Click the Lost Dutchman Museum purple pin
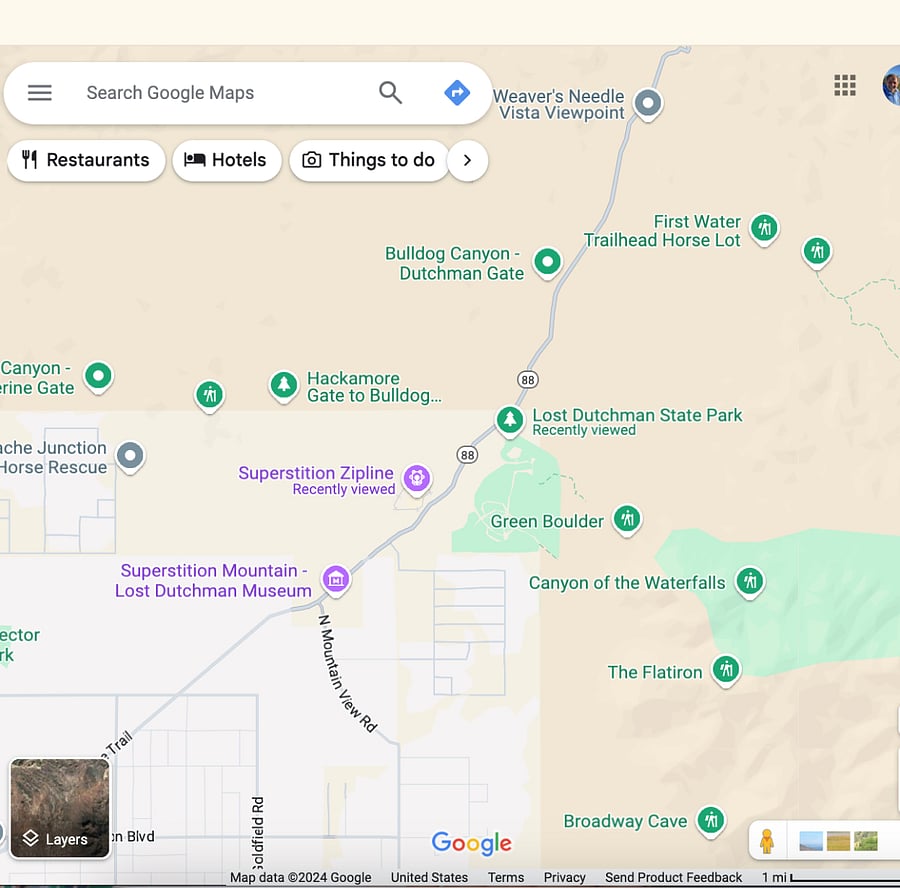The image size is (900, 888). point(336,579)
